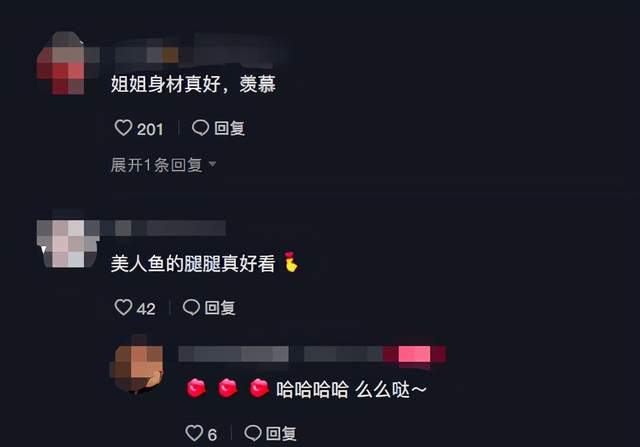This screenshot has width=640, height=447.
Task: Tap the heart icon beside 42
Action: 123,307
